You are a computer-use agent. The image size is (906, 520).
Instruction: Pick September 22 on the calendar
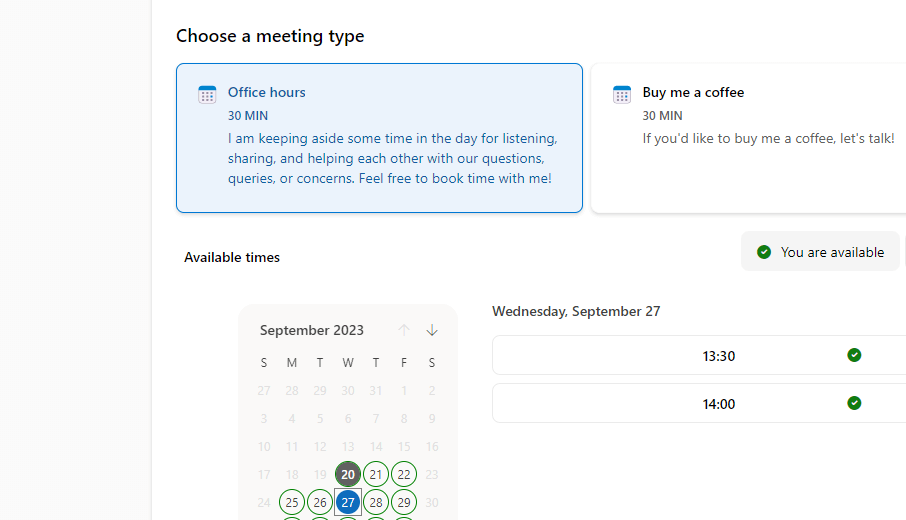(x=404, y=474)
